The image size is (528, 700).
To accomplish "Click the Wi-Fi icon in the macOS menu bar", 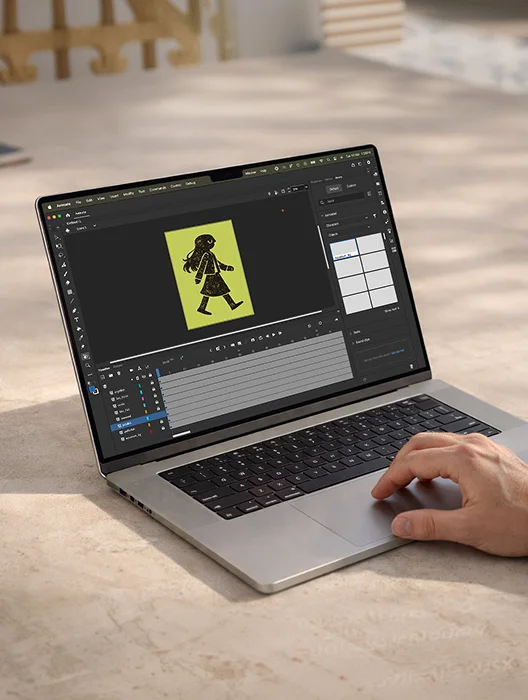I will tap(321, 161).
